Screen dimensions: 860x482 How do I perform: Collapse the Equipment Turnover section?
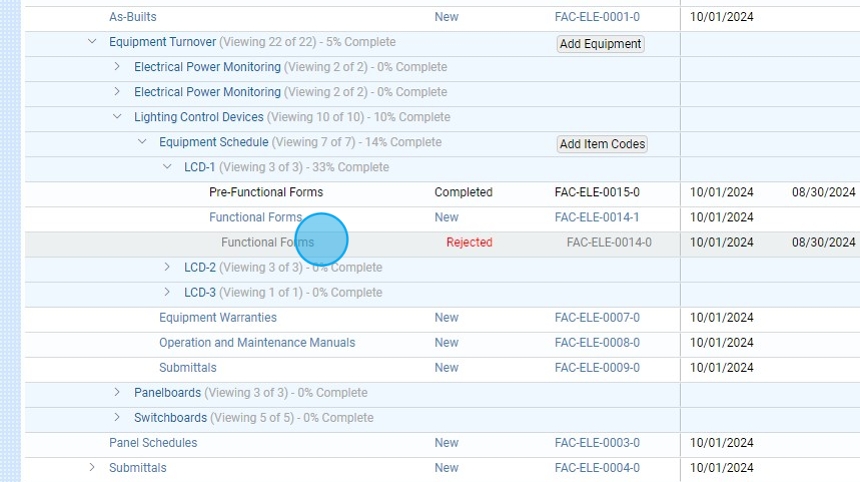pyautogui.click(x=92, y=42)
